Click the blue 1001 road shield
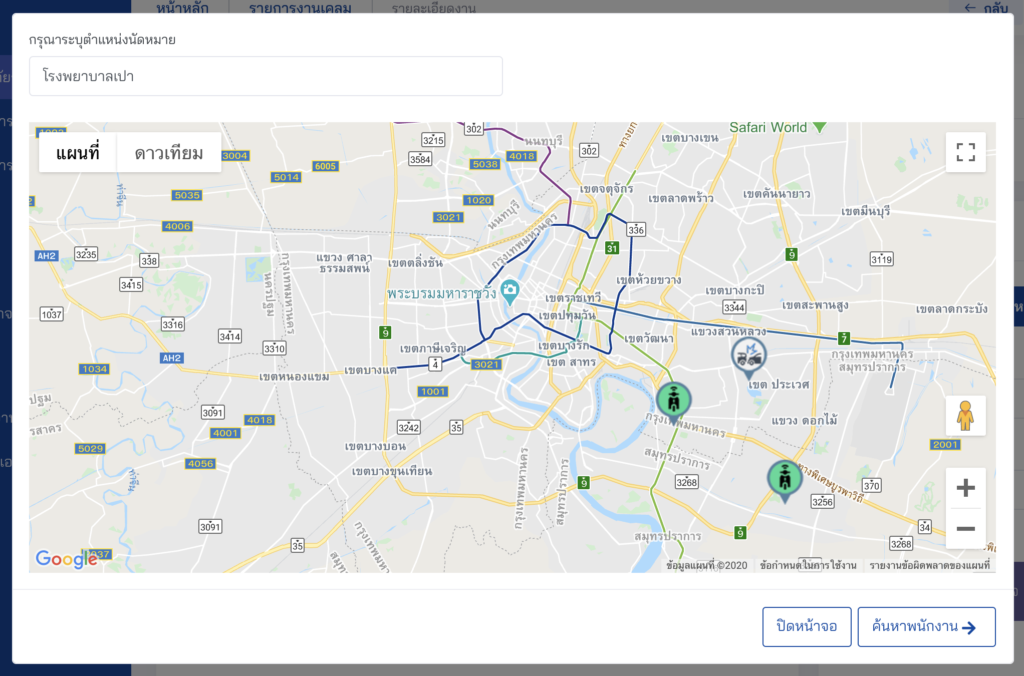The image size is (1024, 676). tap(432, 391)
